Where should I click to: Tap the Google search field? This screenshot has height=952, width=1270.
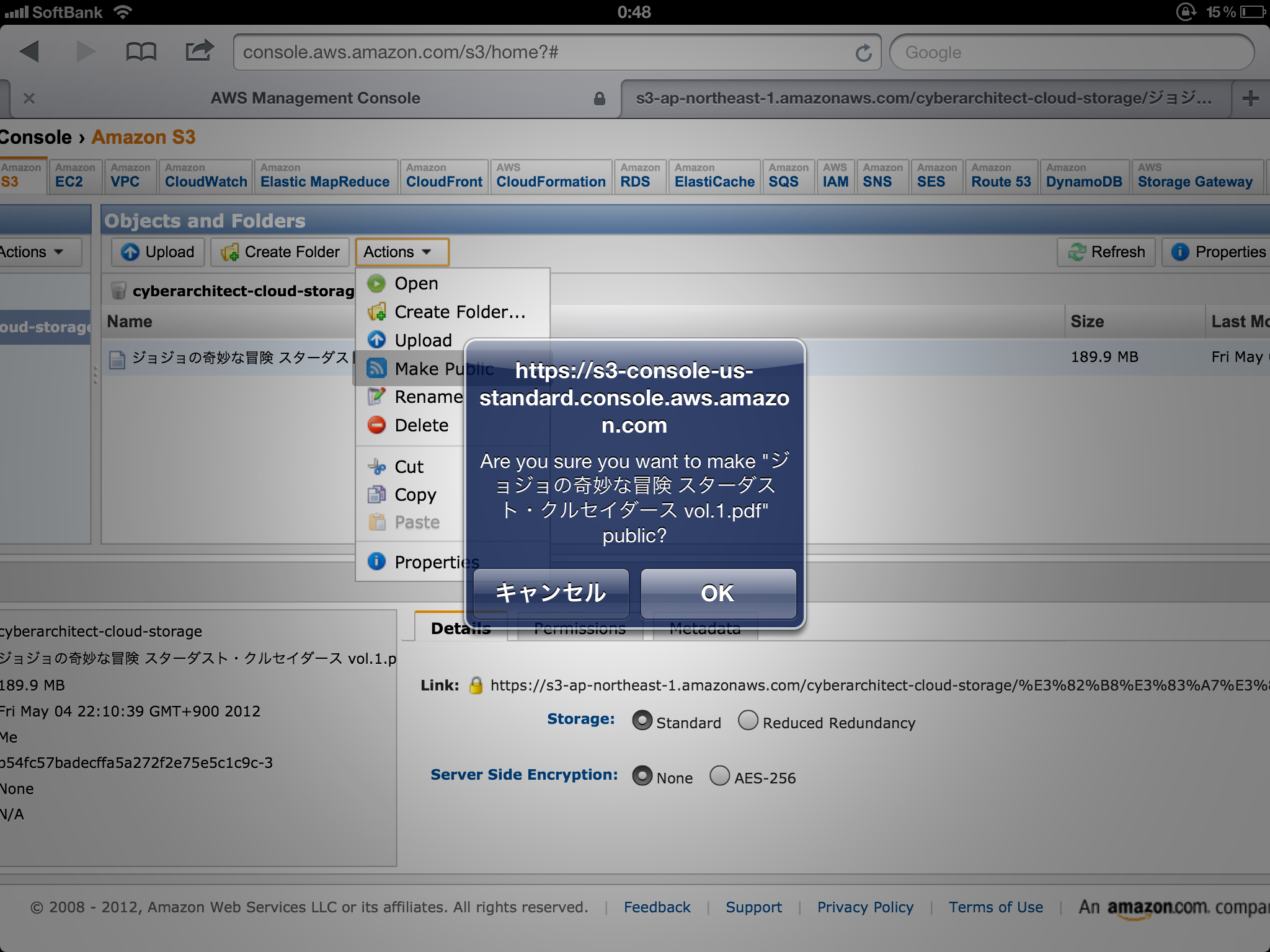(x=1072, y=53)
